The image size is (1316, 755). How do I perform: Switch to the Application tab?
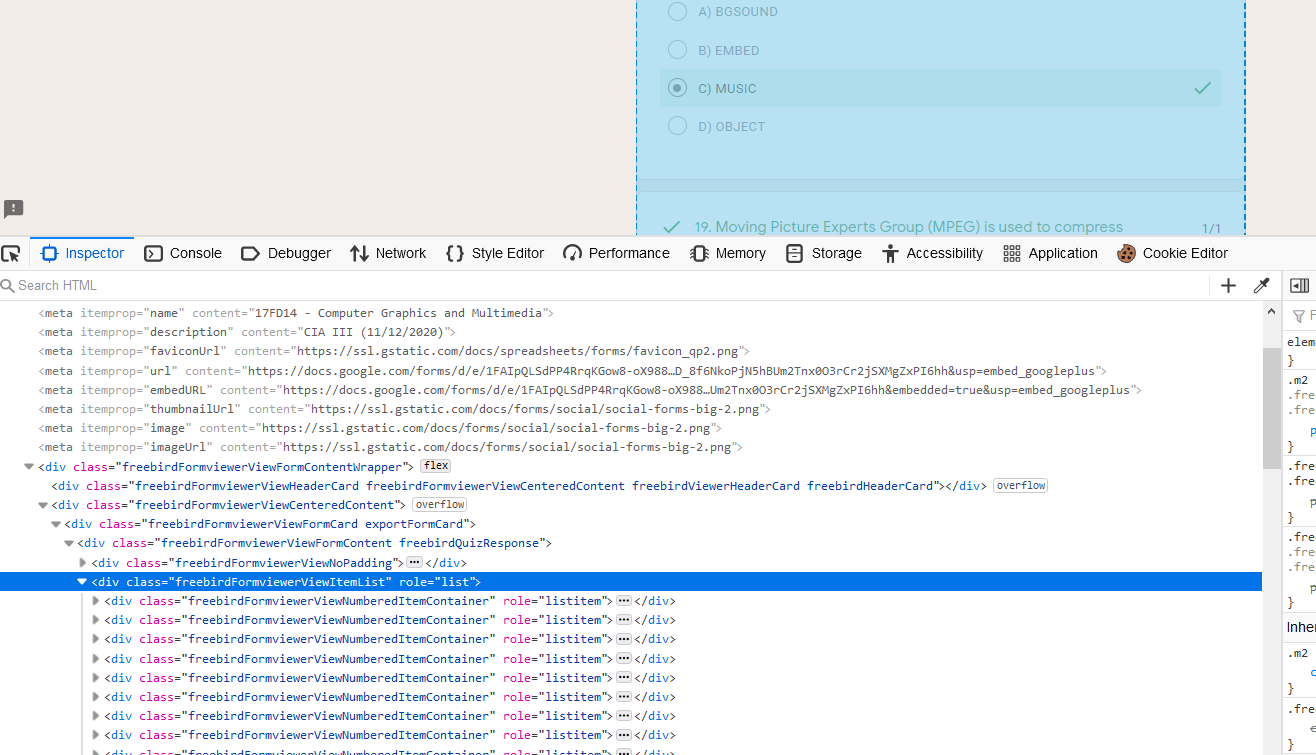tap(1050, 253)
